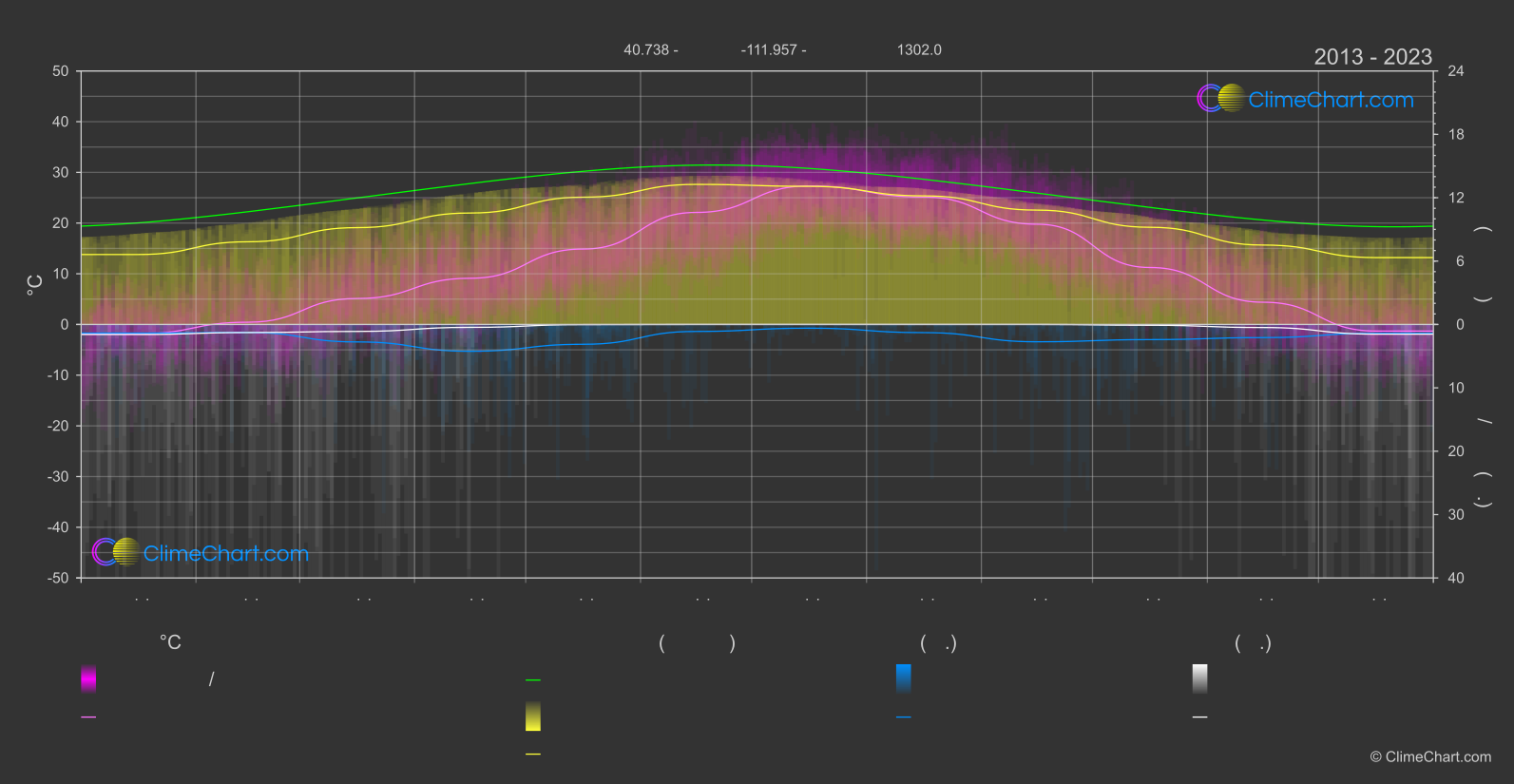
Task: Toggle the blue gradient legend swatch
Action: 904,679
